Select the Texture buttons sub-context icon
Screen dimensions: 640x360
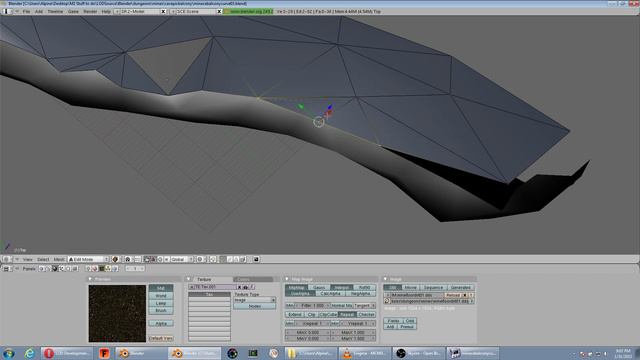pyautogui.click(x=101, y=269)
